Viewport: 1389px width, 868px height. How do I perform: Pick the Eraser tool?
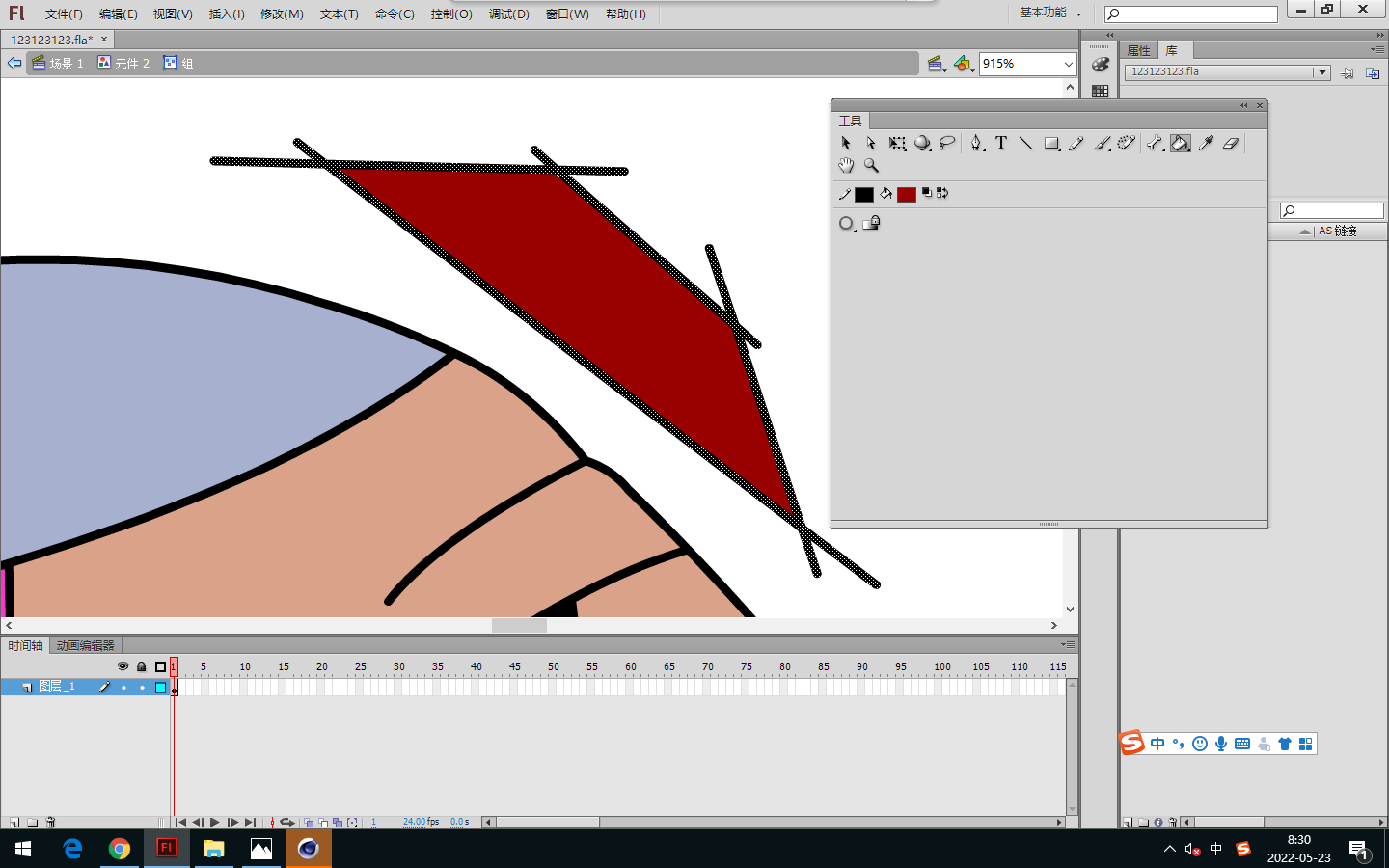point(1231,144)
